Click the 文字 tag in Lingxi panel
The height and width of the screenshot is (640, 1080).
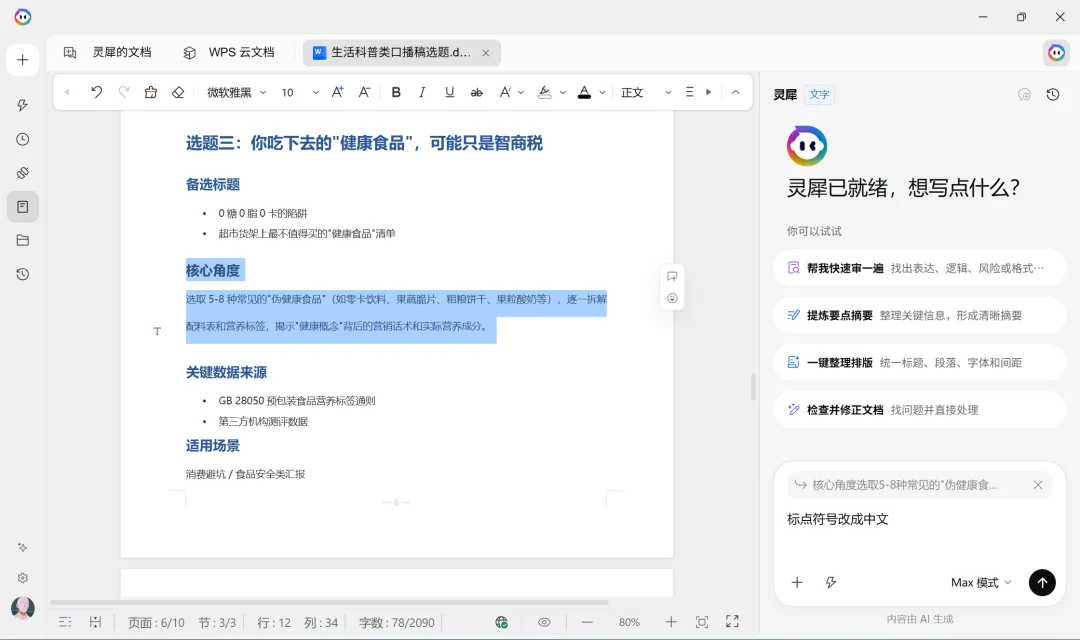819,94
